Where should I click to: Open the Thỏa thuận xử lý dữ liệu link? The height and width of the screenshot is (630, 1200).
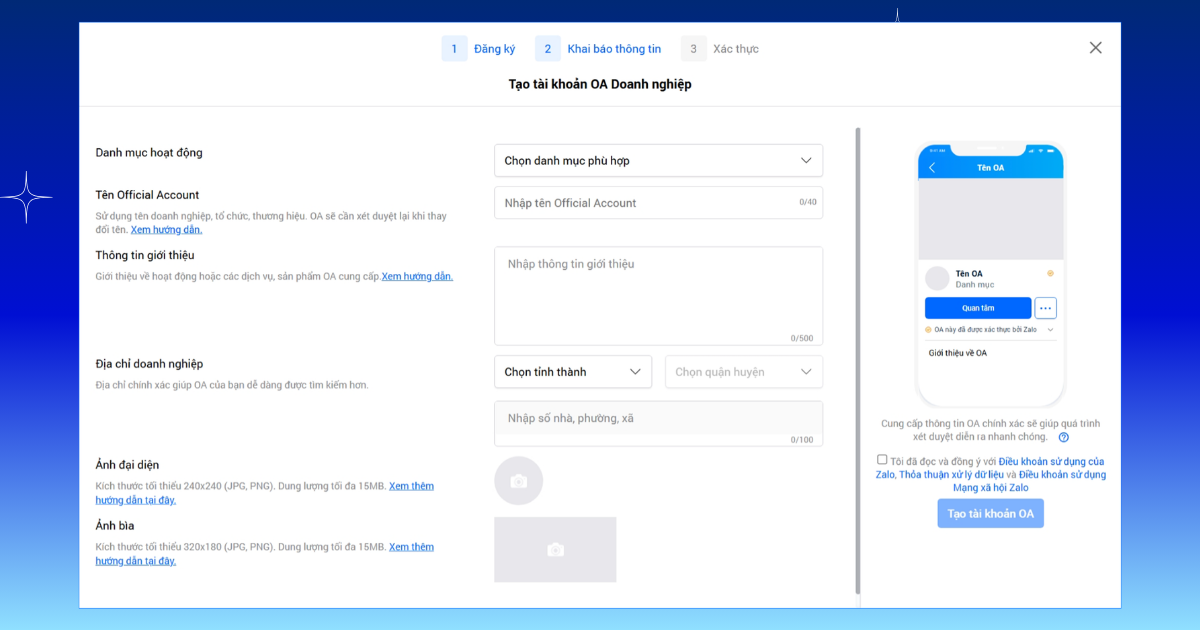coord(950,475)
